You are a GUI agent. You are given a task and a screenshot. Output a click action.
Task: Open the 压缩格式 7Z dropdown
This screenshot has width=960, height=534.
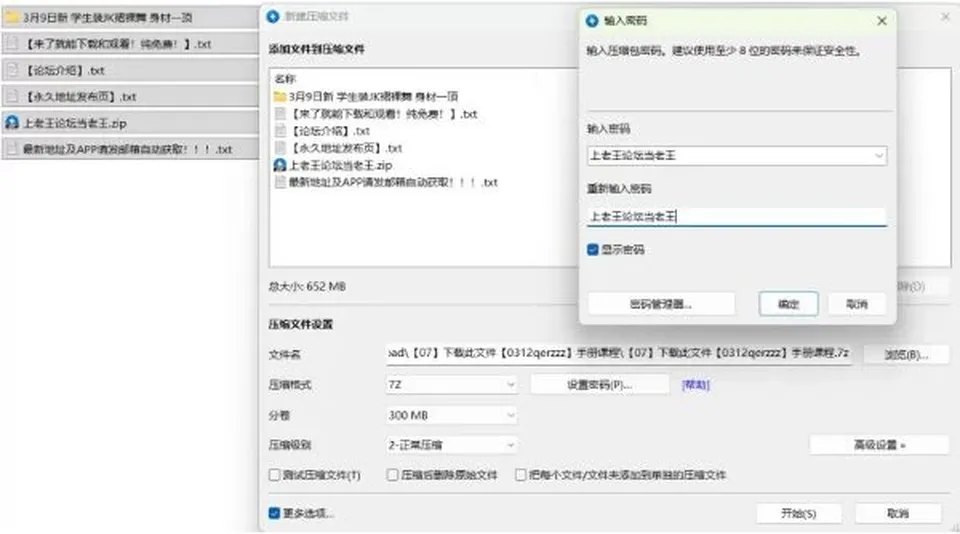[451, 385]
